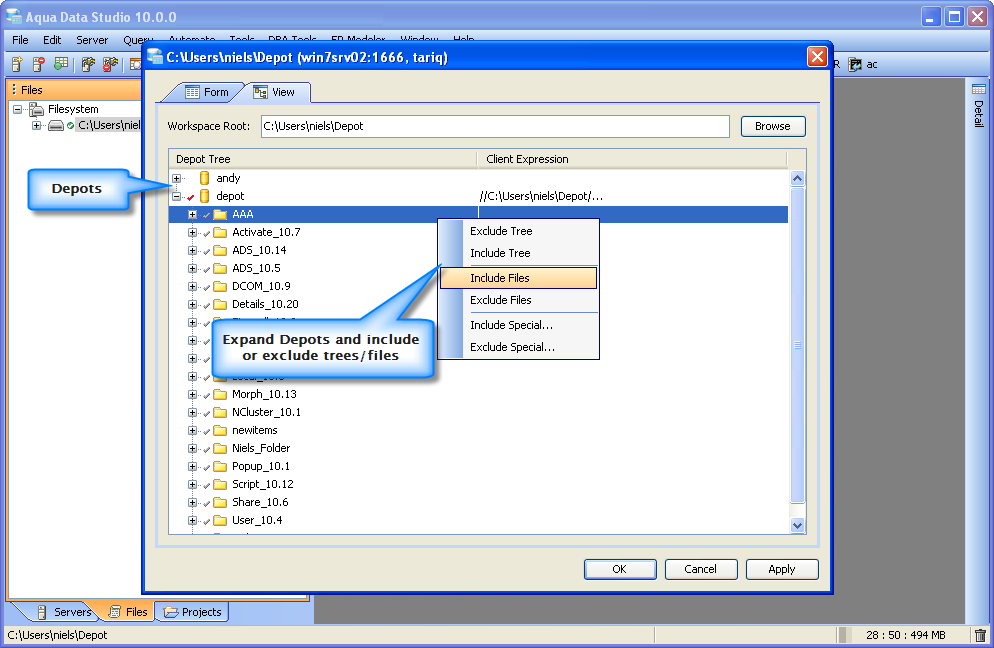Viewport: 994px width, 648px height.
Task: Click the table with green dot toolbar icon
Action: pos(61,64)
